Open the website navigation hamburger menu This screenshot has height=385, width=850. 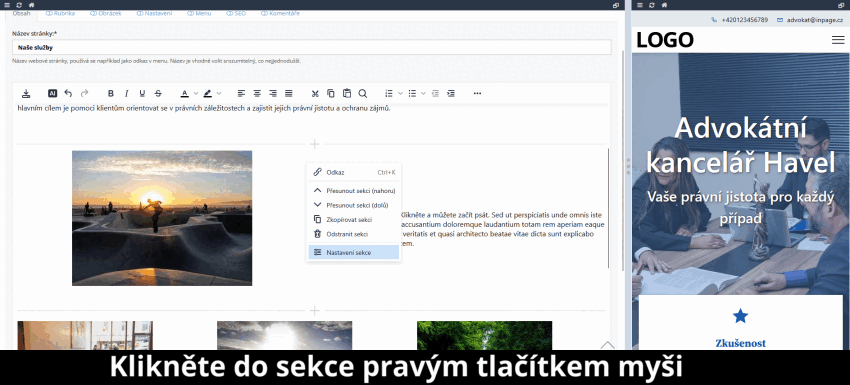coord(838,40)
